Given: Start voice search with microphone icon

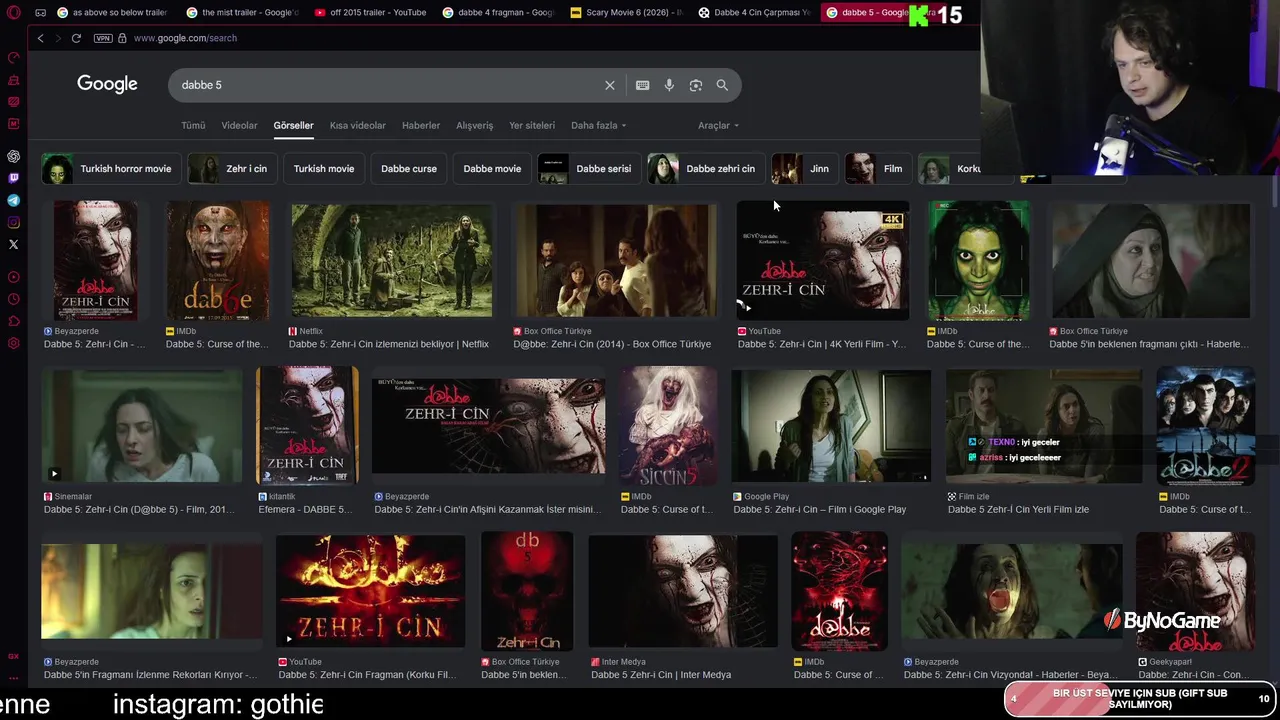Looking at the screenshot, I should (669, 85).
